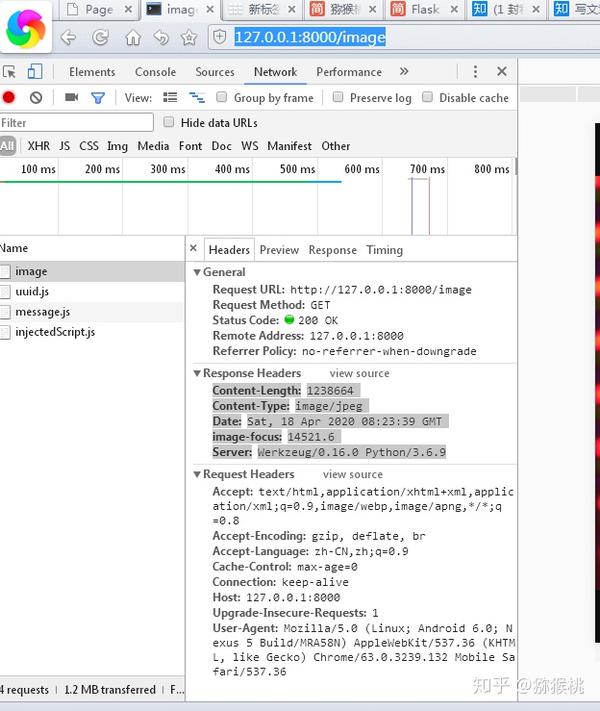Select the Network panel tab
This screenshot has height=711, width=600.
pyautogui.click(x=275, y=72)
